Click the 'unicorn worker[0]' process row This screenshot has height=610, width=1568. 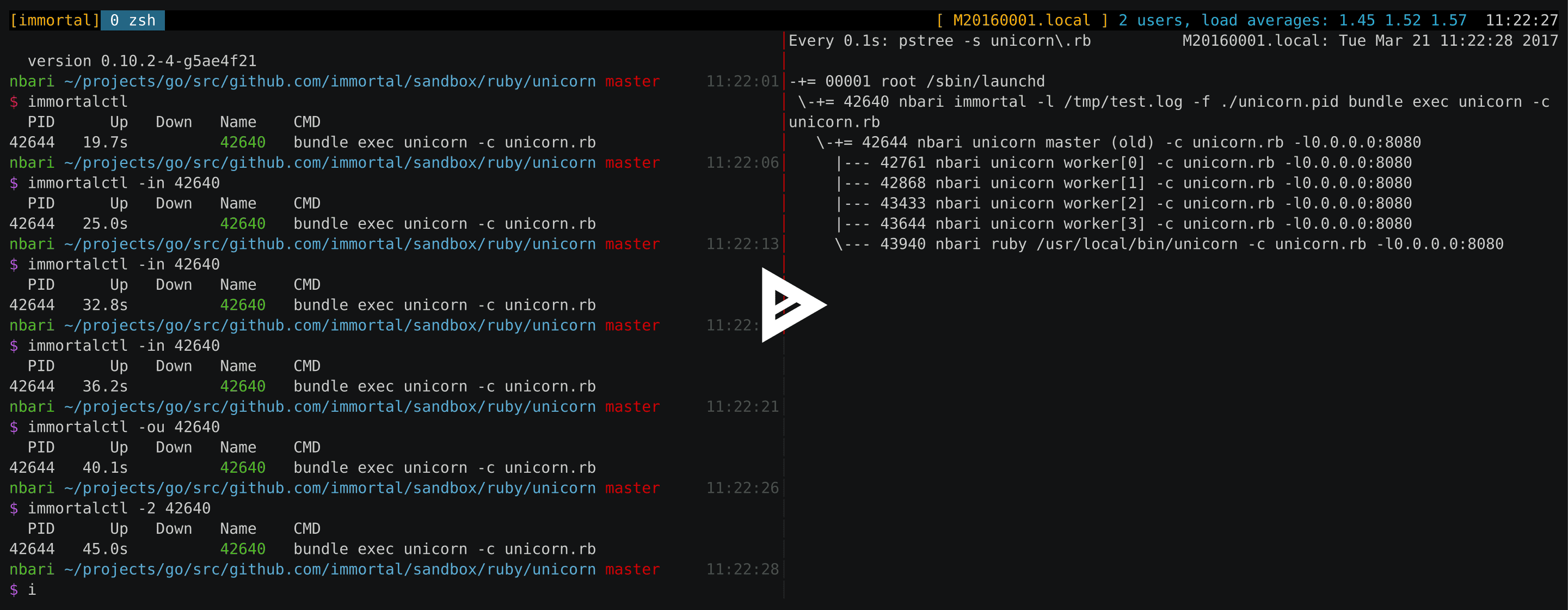(x=1123, y=163)
